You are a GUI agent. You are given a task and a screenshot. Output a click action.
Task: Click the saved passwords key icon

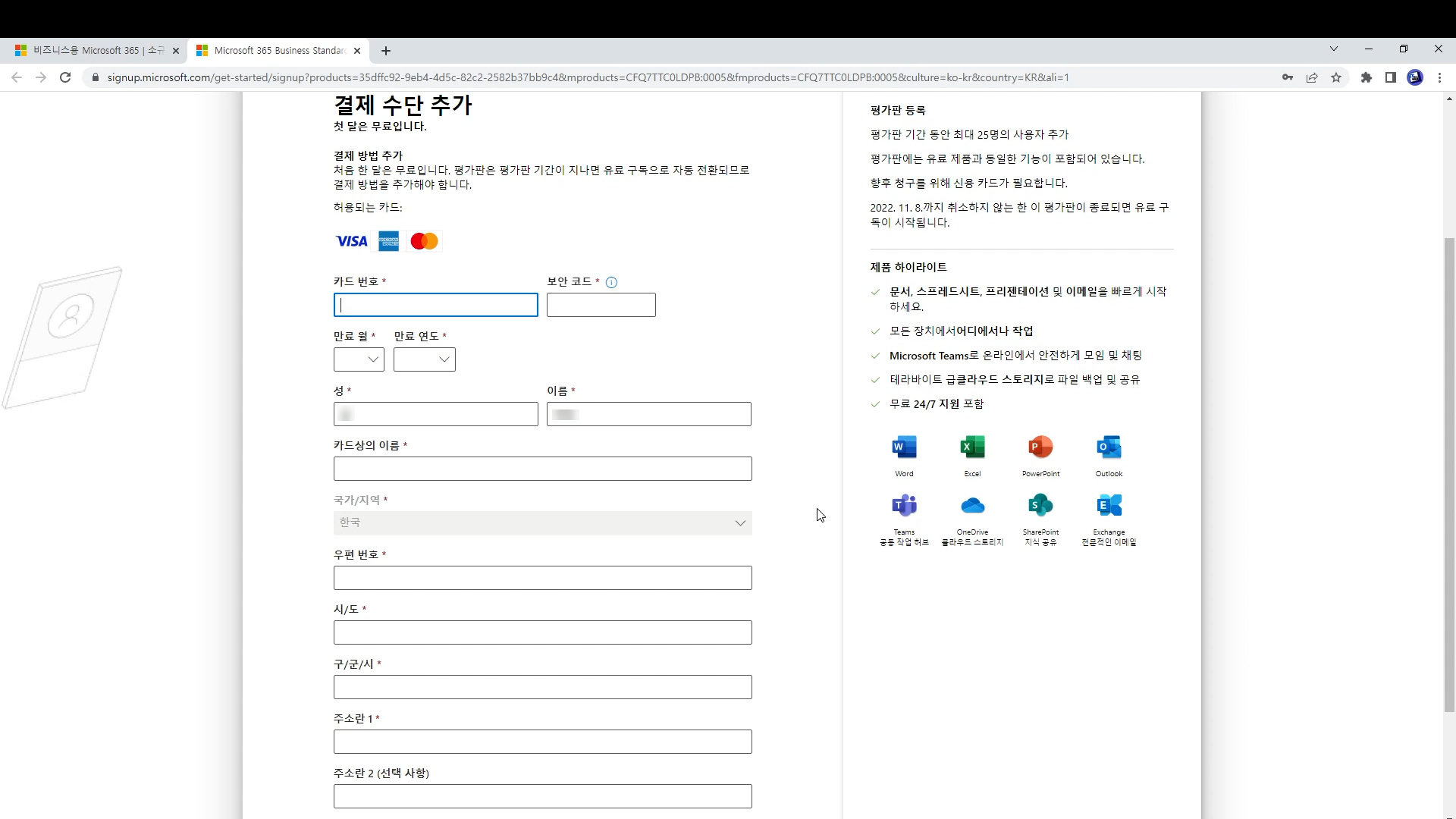coord(1288,77)
